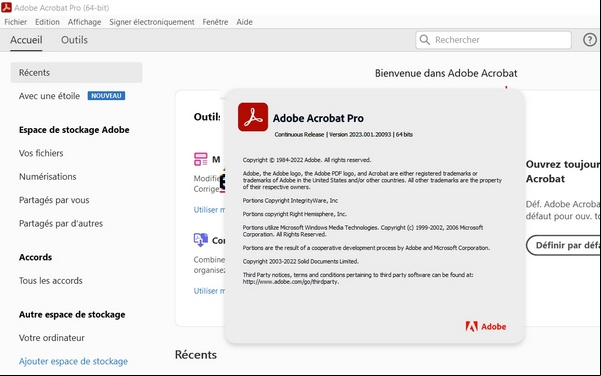Open Avec une étoile in the sidebar
Screen dimensions: 601x376
(x=49, y=96)
